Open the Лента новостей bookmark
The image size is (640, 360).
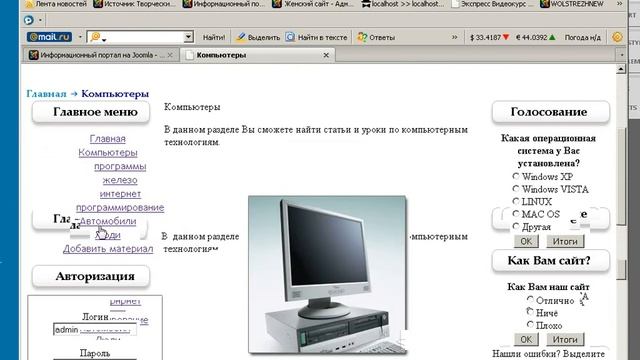[56, 4]
